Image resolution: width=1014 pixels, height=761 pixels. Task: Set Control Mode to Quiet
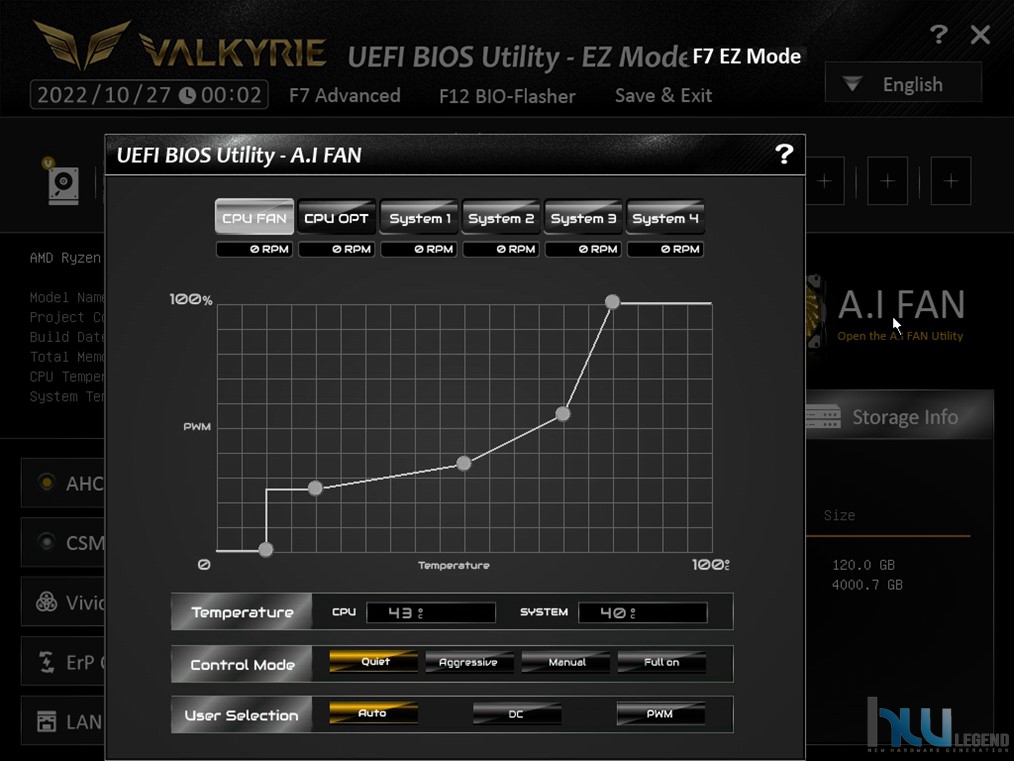[x=374, y=661]
